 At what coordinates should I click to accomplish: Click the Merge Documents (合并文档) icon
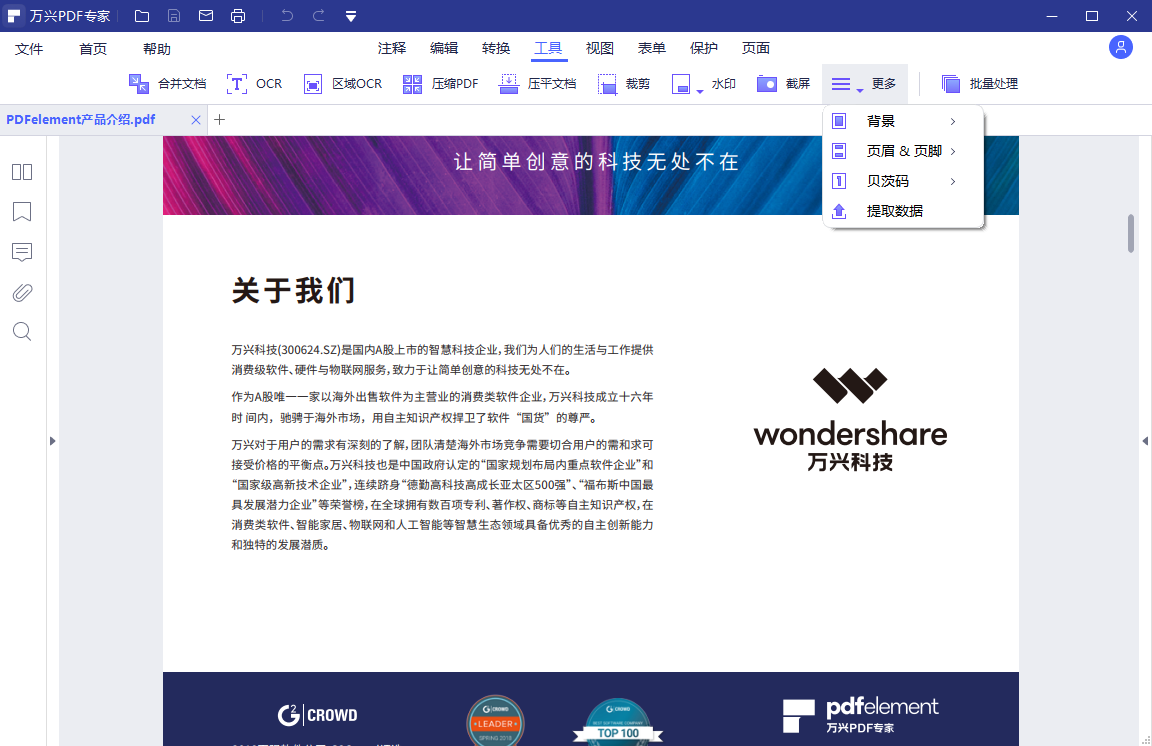pyautogui.click(x=139, y=84)
